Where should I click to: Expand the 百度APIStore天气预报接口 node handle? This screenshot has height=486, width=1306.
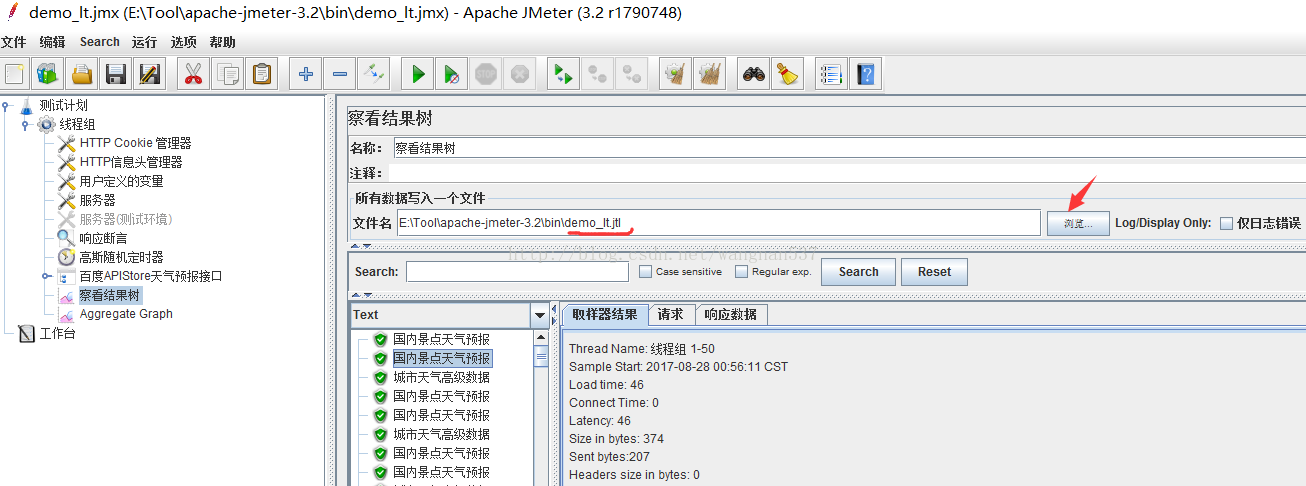pos(45,276)
